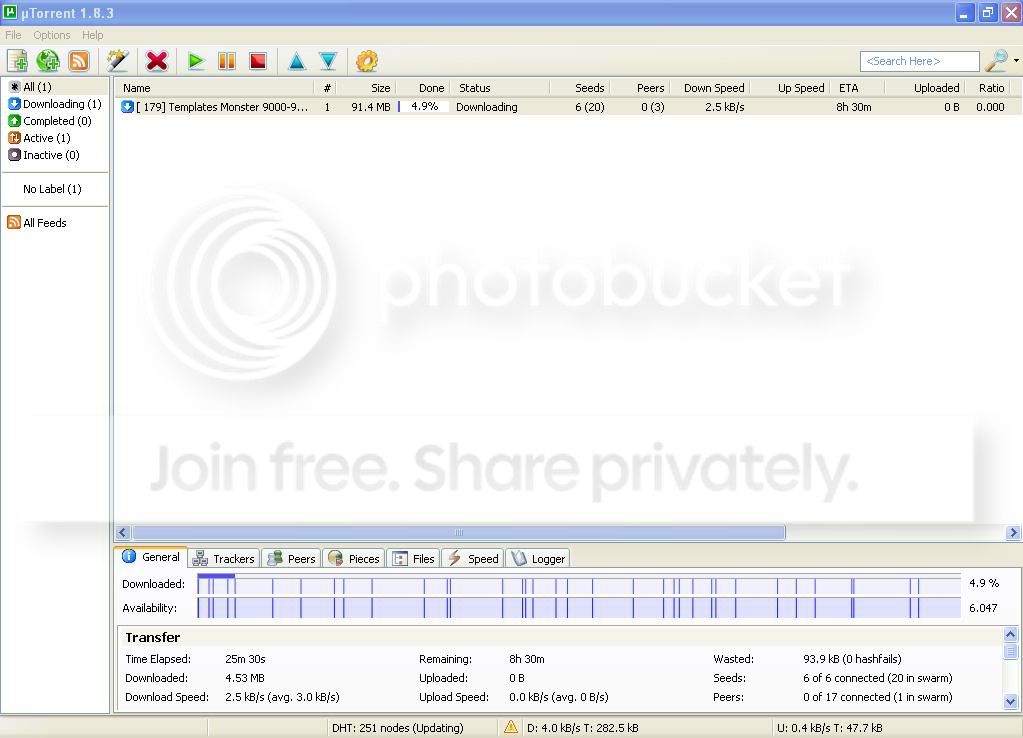
Task: Sort by Up Speed column header
Action: (790, 87)
